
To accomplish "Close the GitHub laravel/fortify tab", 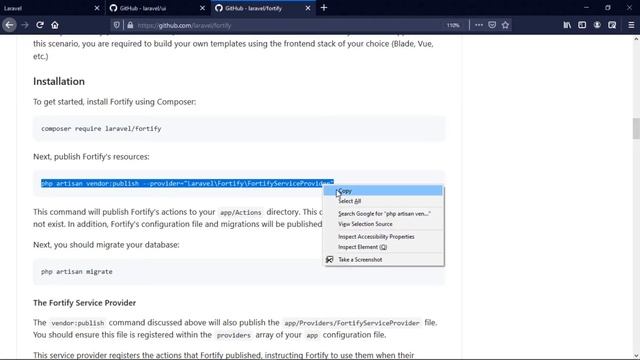I will 308,8.
